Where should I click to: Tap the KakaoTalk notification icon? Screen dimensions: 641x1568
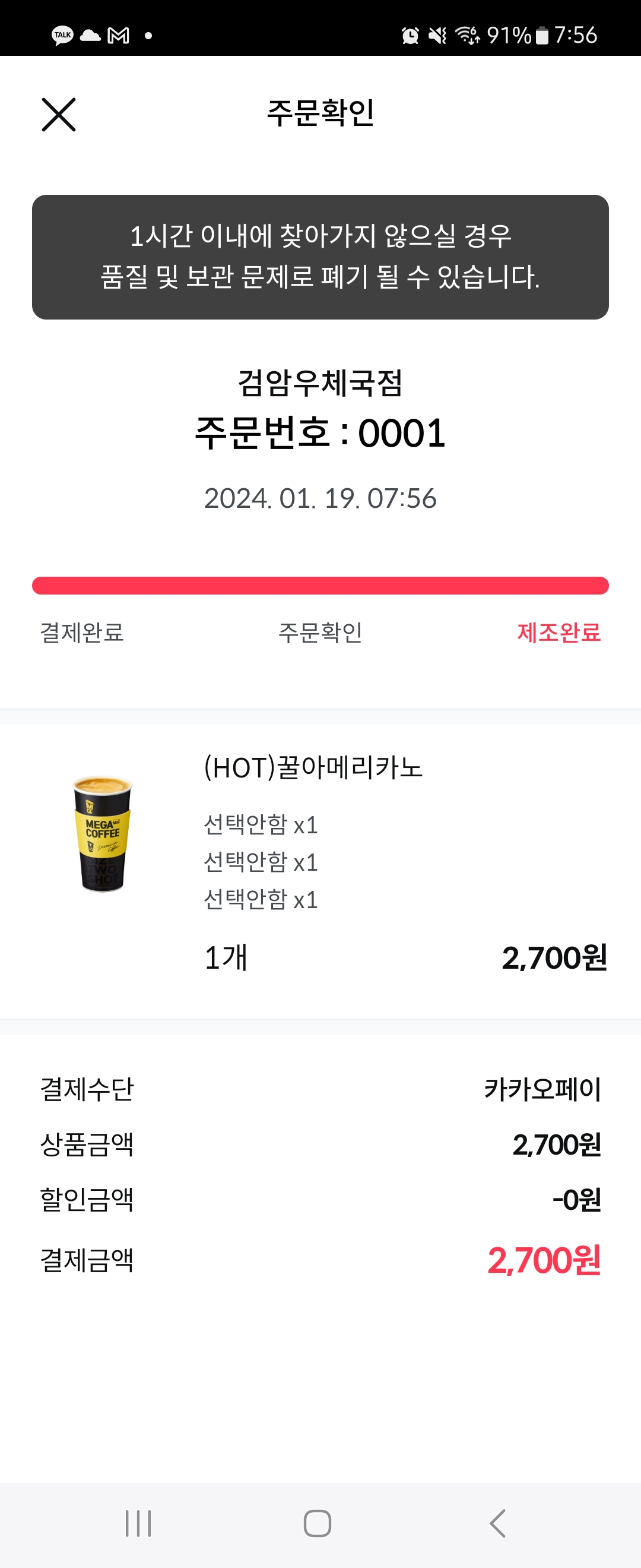click(62, 35)
